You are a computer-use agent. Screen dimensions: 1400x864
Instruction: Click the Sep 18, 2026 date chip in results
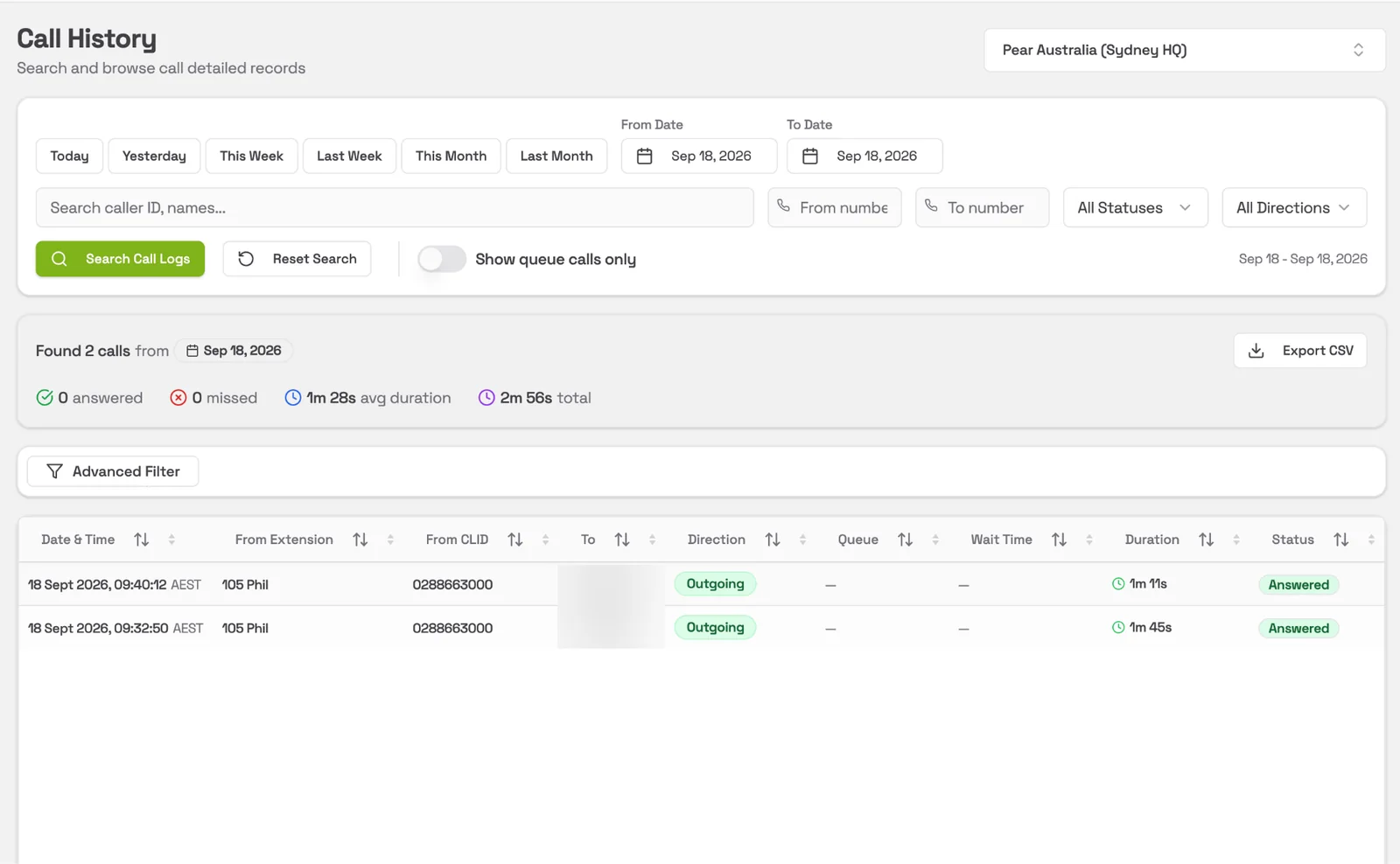tap(234, 351)
